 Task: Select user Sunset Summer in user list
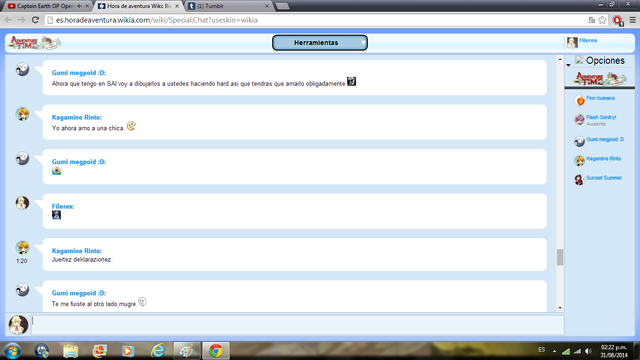(604, 178)
